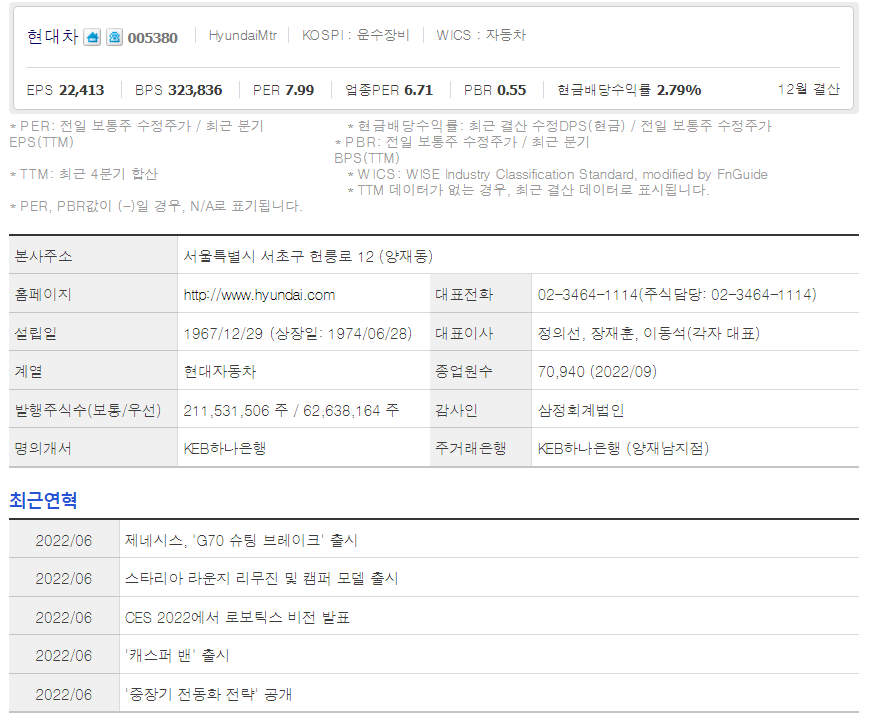Select the EPS value 22,413
The height and width of the screenshot is (723, 876).
tap(82, 90)
